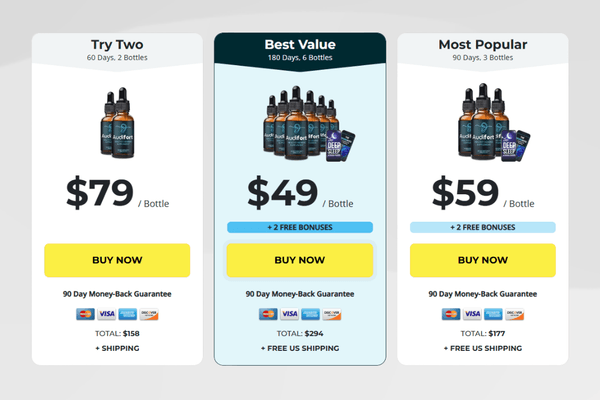
Task: Select the Best Value header tab
Action: pos(300,50)
